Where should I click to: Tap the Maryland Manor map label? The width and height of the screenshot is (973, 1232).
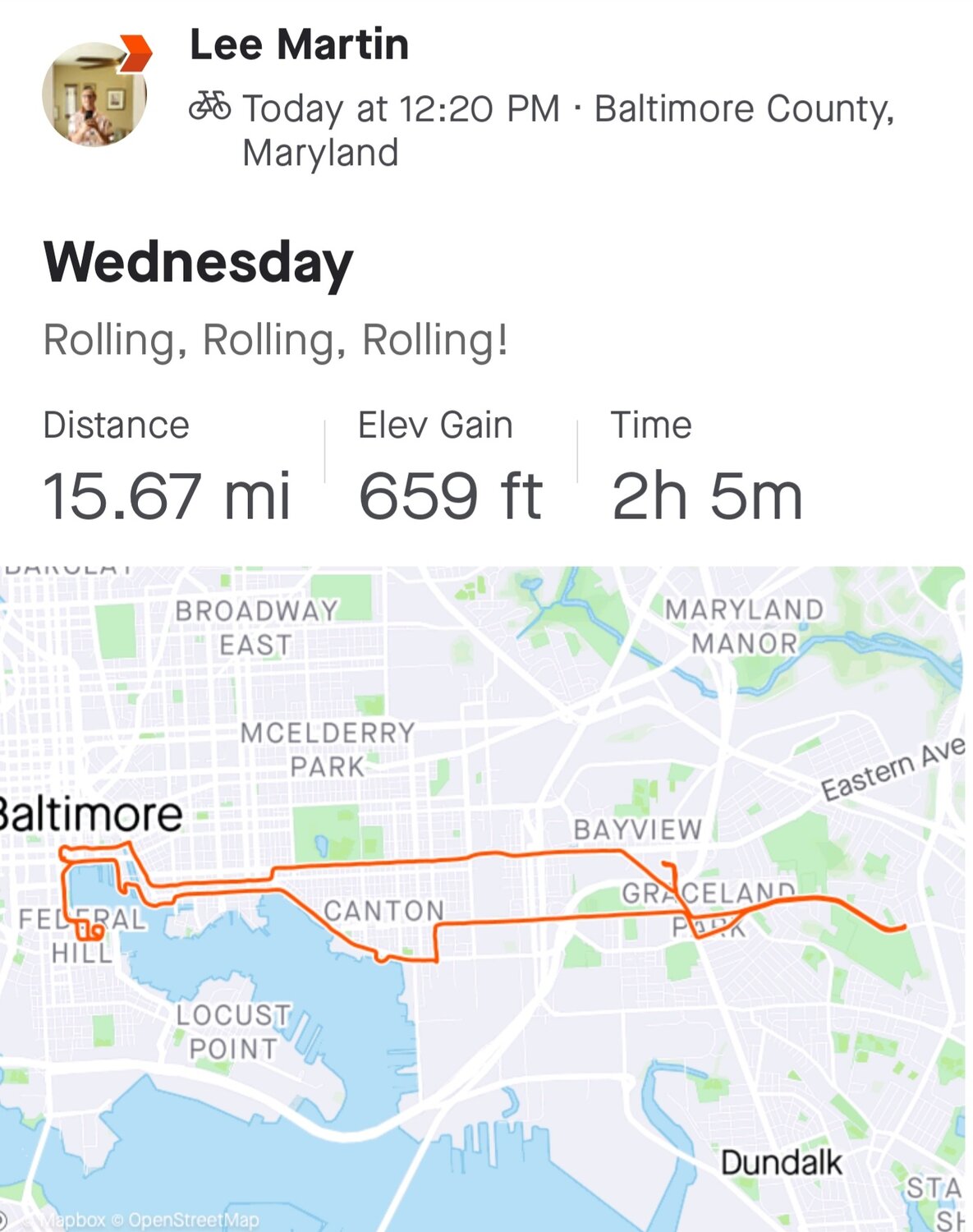[x=744, y=626]
